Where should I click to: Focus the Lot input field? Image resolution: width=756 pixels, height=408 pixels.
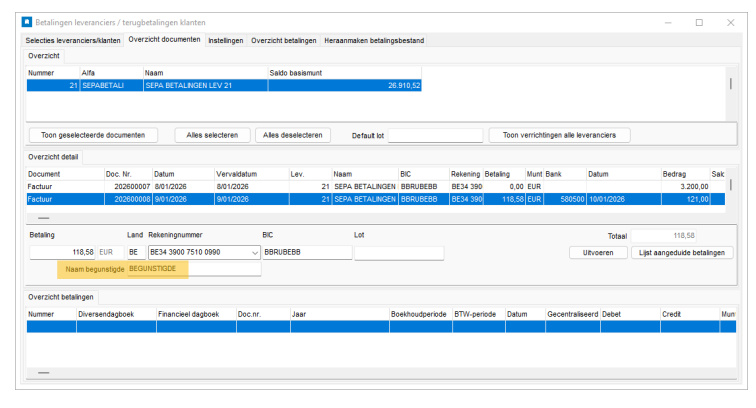tap(399, 253)
